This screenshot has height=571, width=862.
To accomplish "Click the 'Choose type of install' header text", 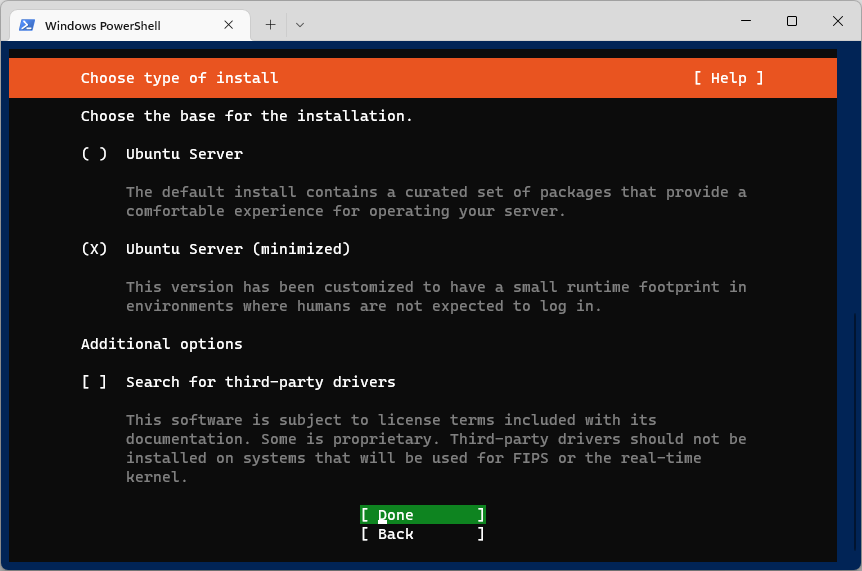I will [179, 78].
